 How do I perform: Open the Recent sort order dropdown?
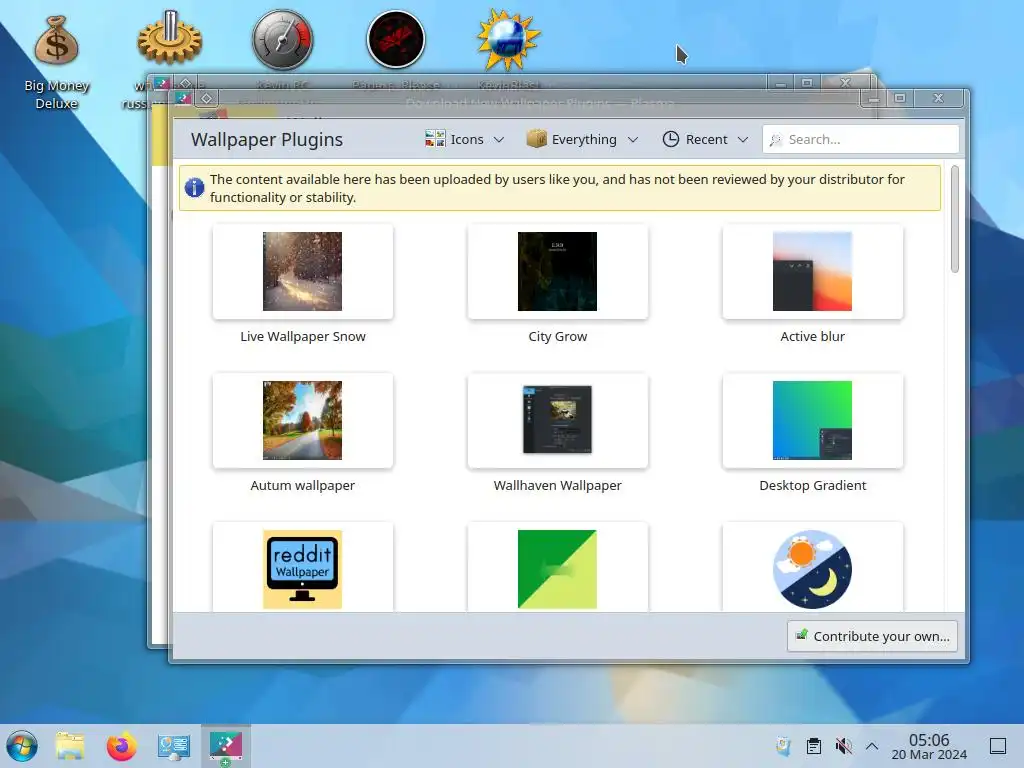[x=705, y=139]
